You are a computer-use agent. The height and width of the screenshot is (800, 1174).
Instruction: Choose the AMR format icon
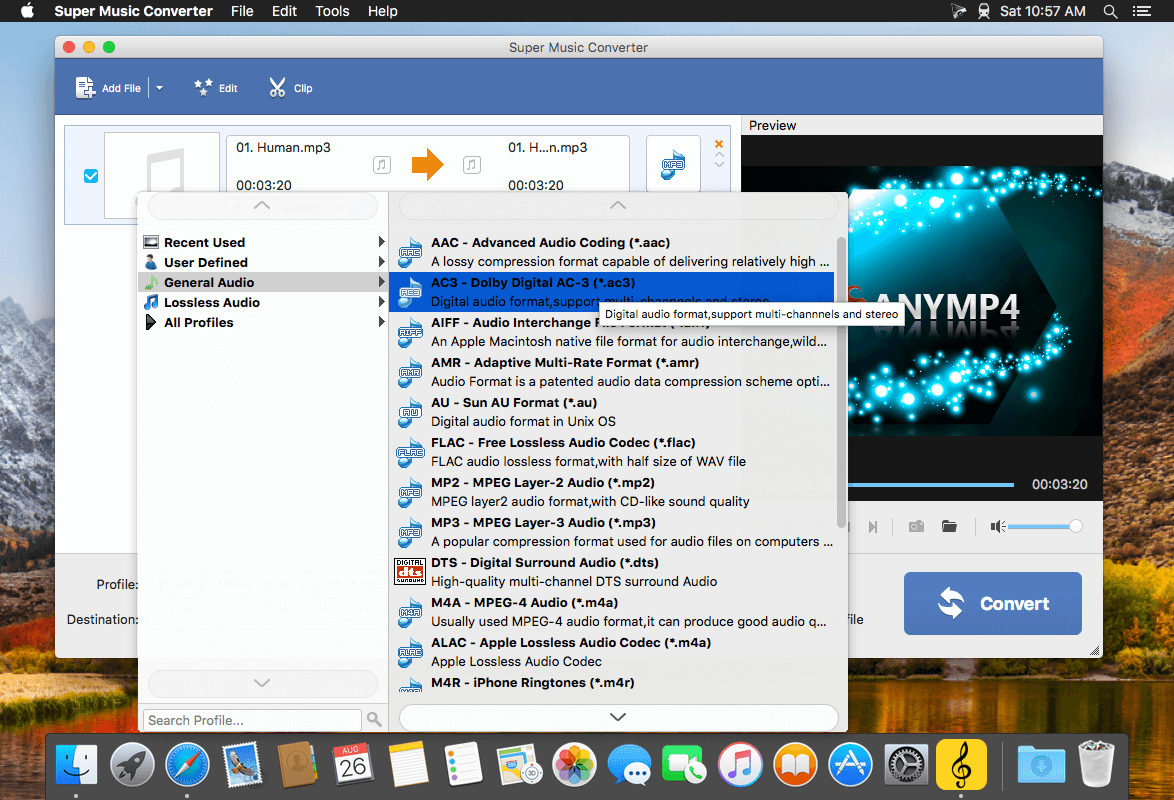410,372
